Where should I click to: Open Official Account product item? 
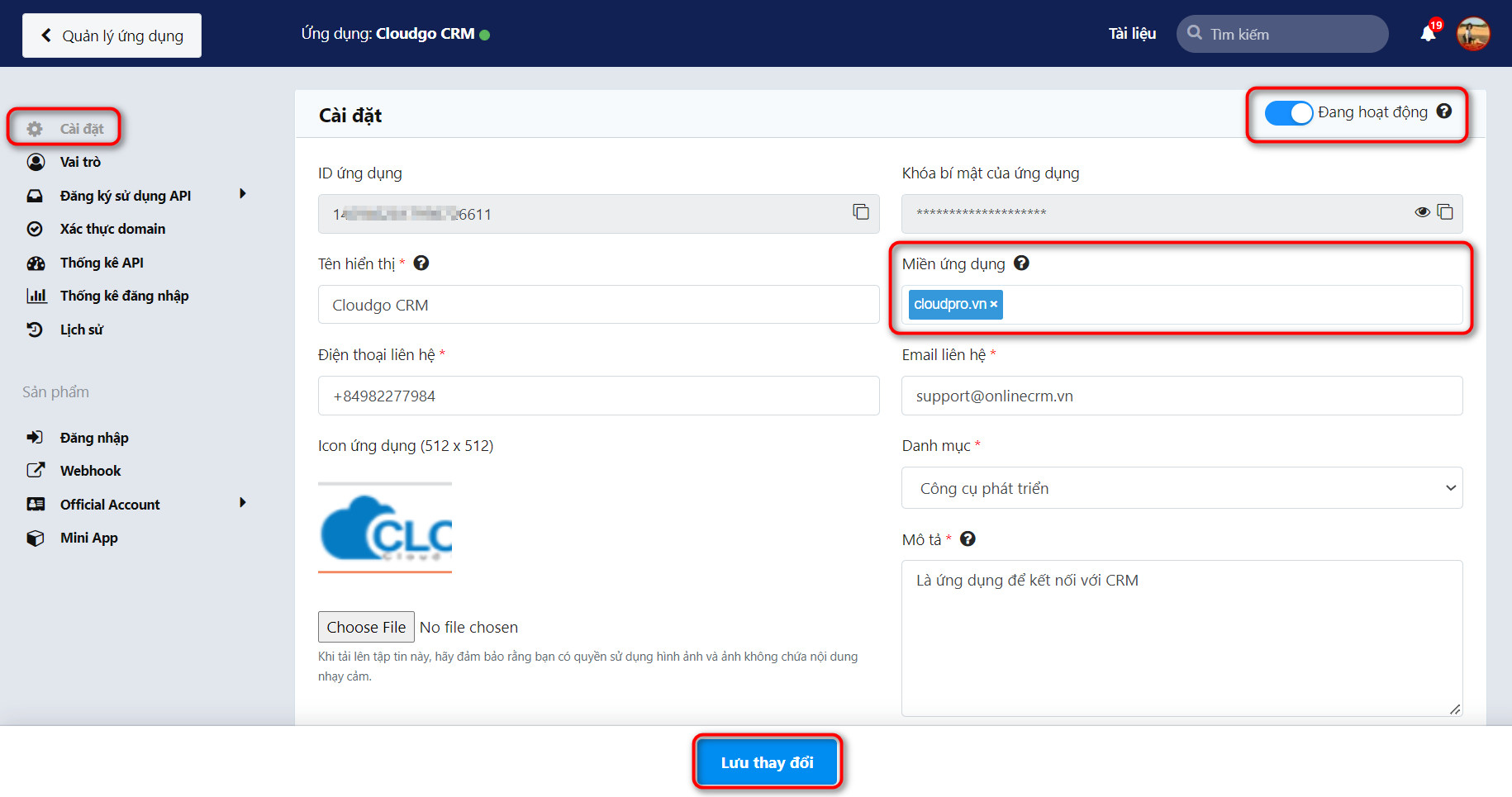coord(110,505)
